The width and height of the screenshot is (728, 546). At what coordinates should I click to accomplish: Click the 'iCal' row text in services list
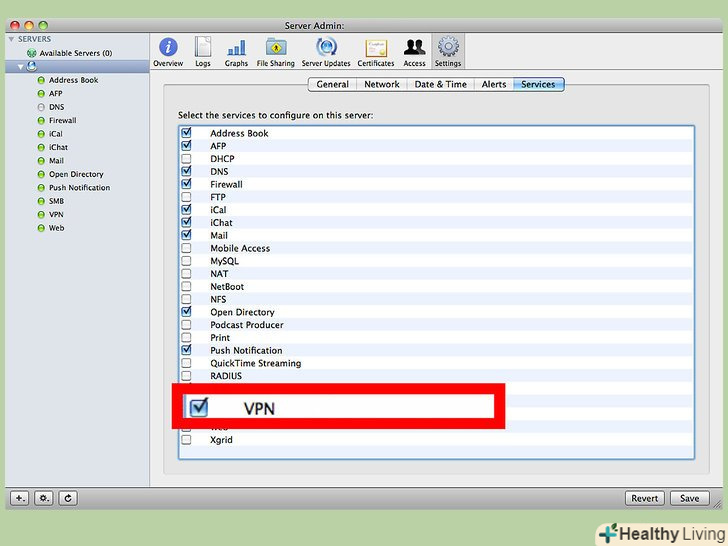(x=218, y=210)
